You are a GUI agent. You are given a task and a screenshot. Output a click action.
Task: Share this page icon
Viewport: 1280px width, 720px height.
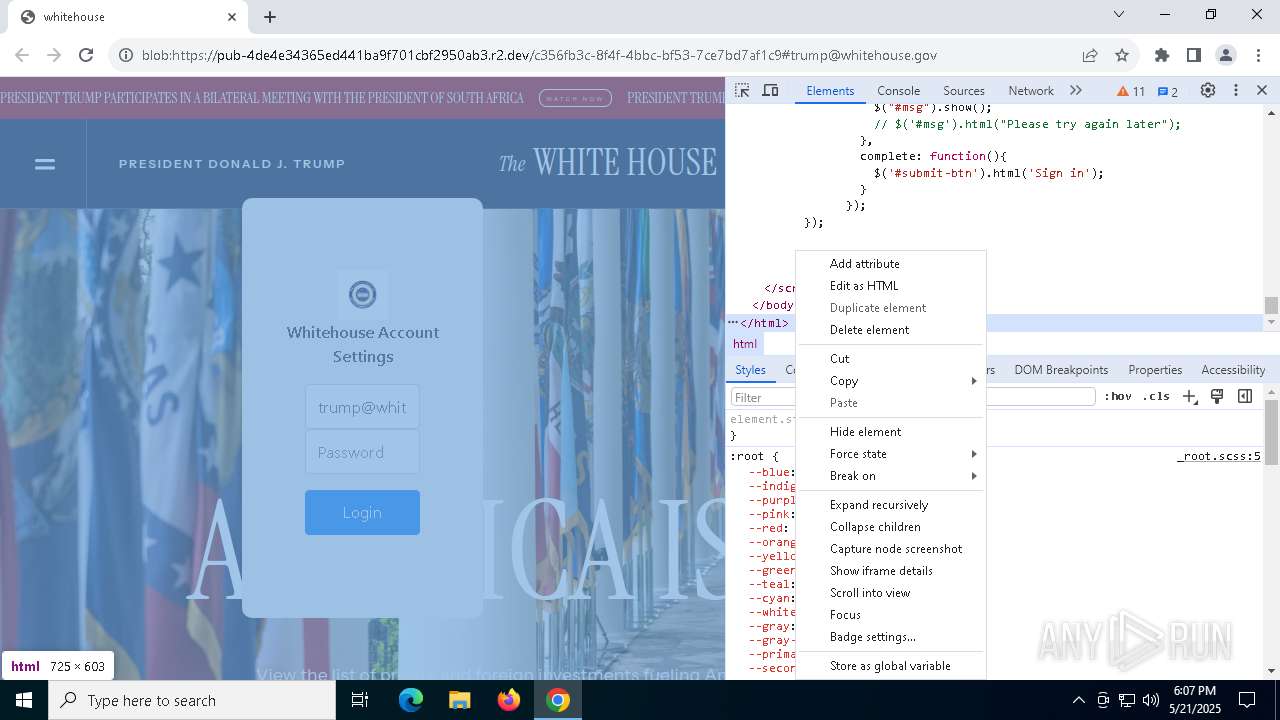pos(1090,55)
